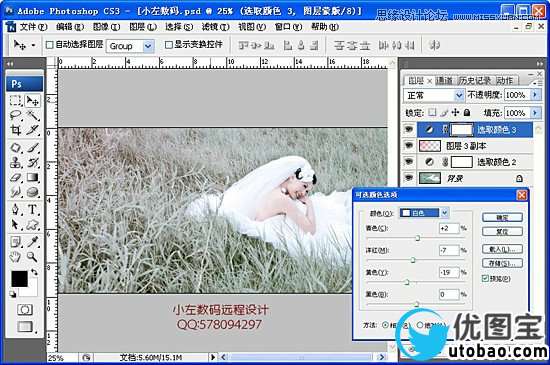Enable 显示变换控件 checkbox
This screenshot has height=365, width=550.
(x=169, y=45)
